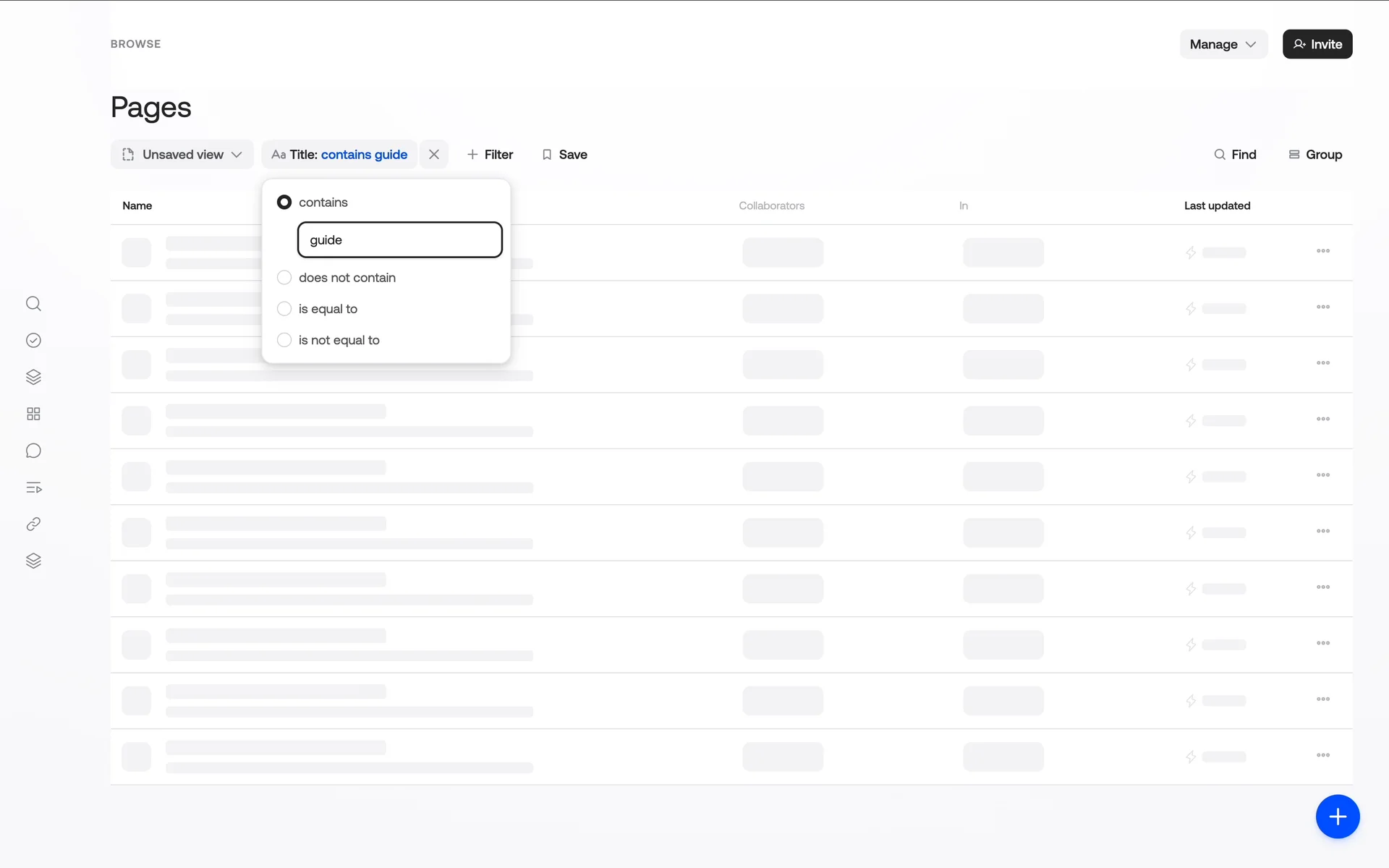The height and width of the screenshot is (868, 1389).
Task: Open the grid apps sidebar icon
Action: pyautogui.click(x=33, y=414)
